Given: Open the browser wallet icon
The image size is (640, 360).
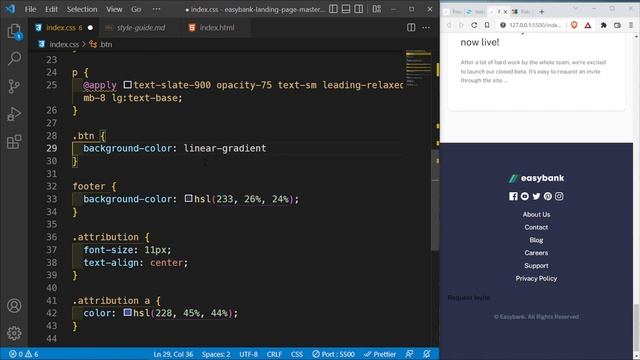Looking at the screenshot, I should [x=617, y=25].
